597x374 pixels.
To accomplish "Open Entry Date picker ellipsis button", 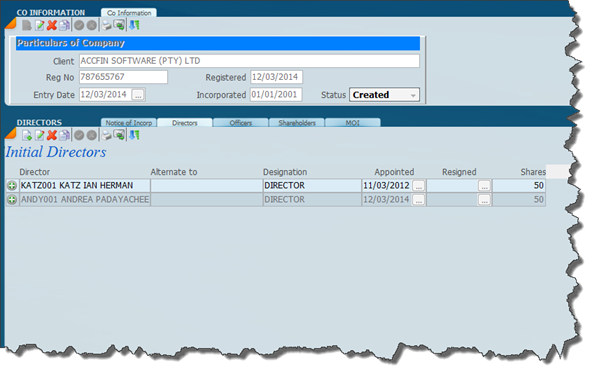I will click(x=138, y=95).
